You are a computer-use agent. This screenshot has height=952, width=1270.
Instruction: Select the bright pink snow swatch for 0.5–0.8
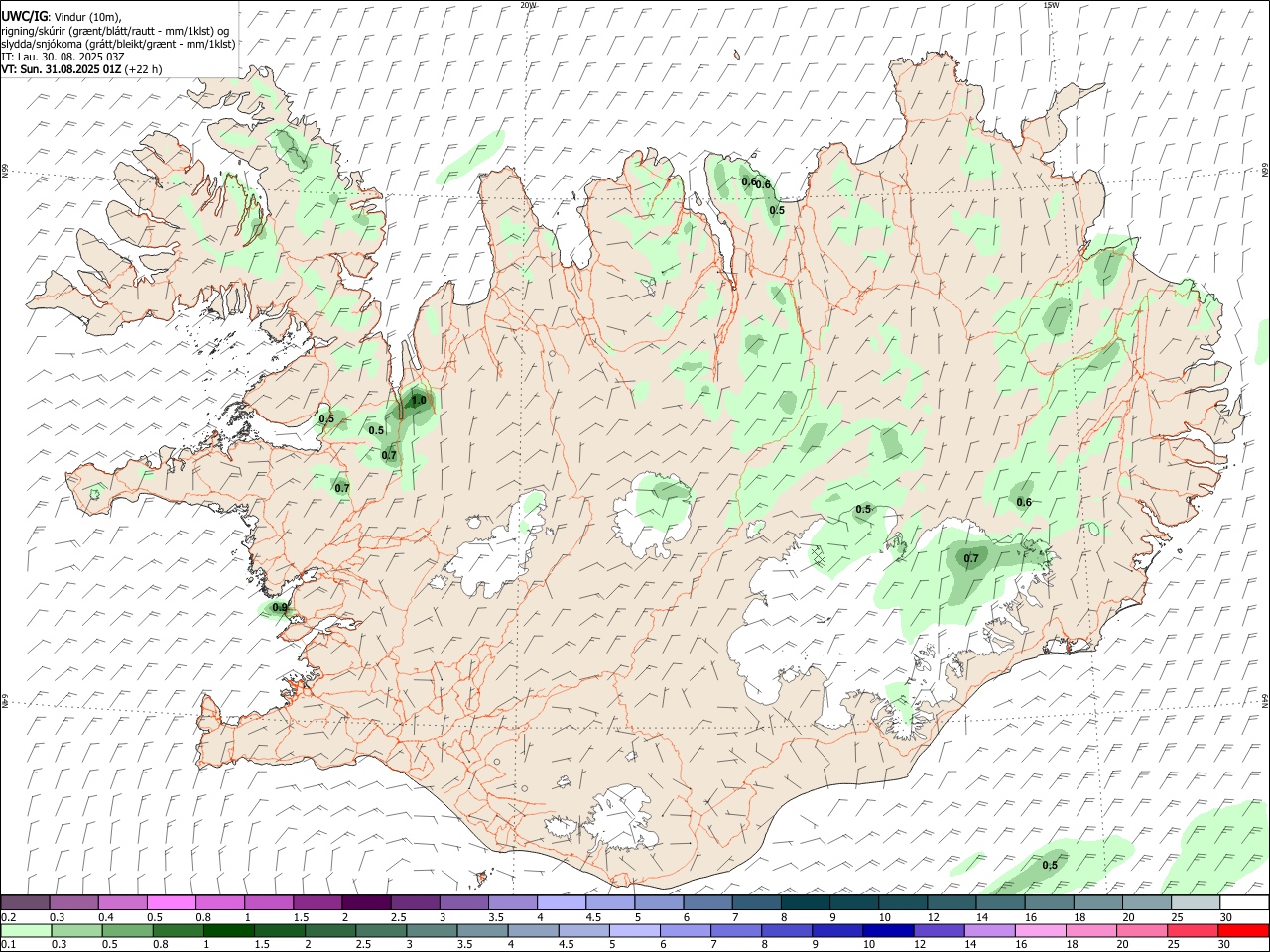(172, 903)
